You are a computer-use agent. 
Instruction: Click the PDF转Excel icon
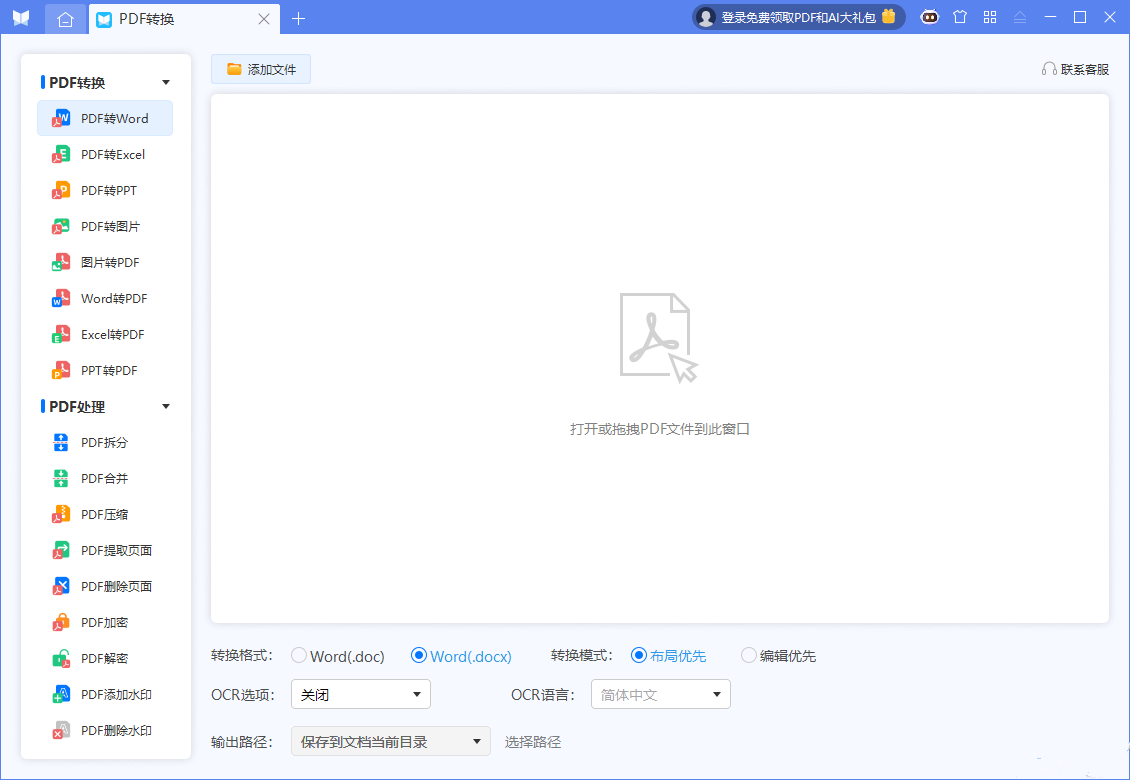(x=61, y=154)
